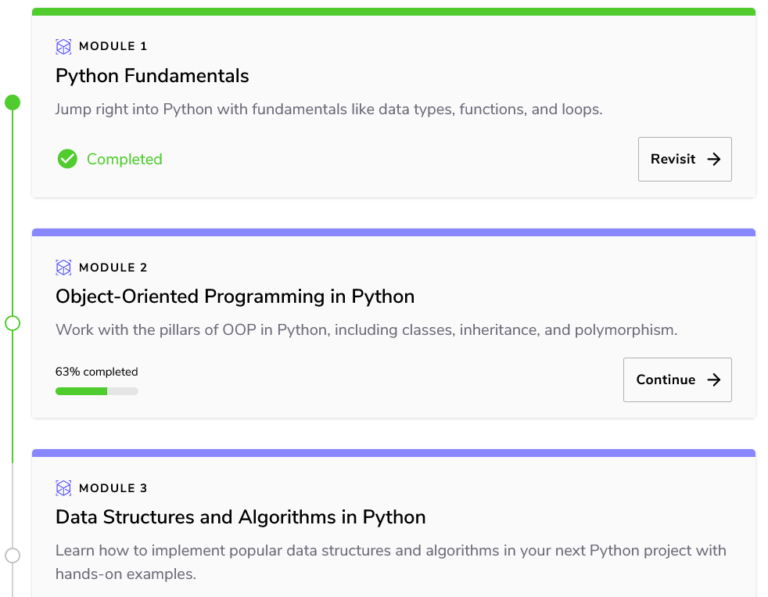Click the "MODULE 1" label text
Image resolution: width=768 pixels, height=597 pixels.
point(113,46)
